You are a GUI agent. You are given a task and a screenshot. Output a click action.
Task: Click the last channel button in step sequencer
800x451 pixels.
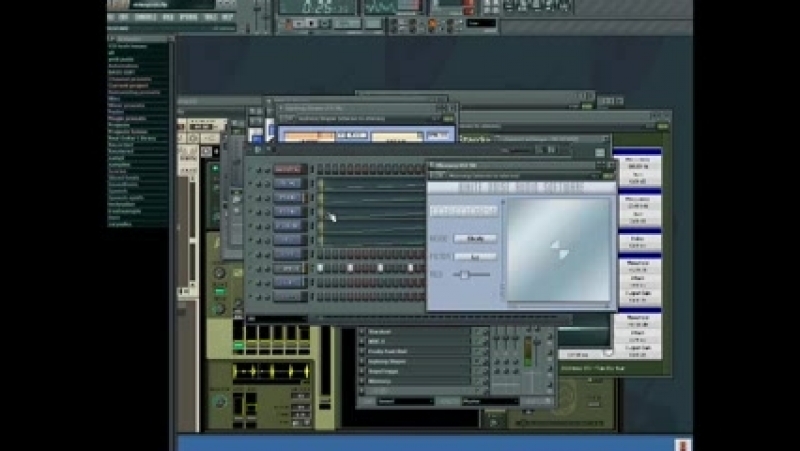click(x=288, y=296)
